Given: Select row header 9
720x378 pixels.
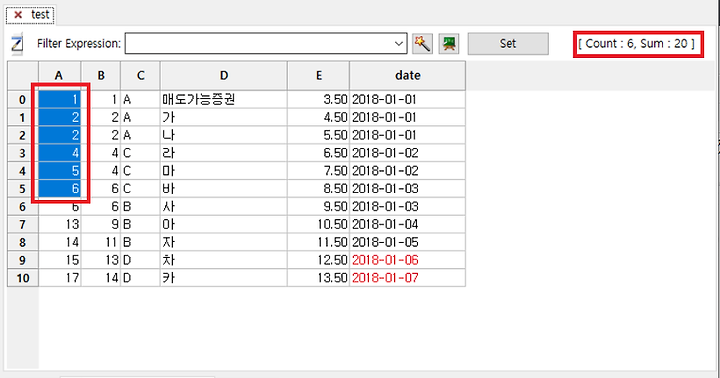Looking at the screenshot, I should tap(23, 260).
